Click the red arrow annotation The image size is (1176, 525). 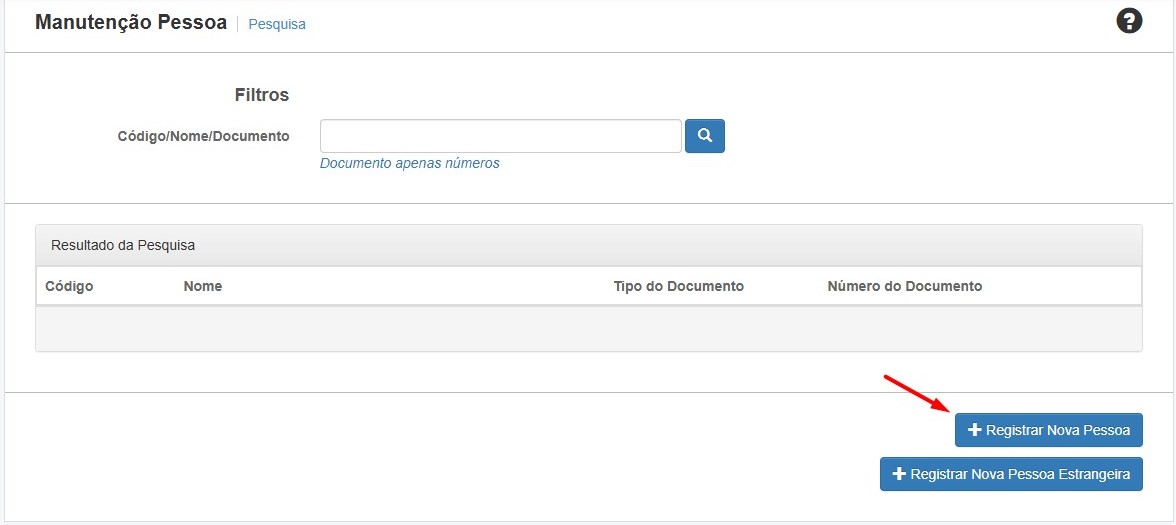[x=914, y=393]
